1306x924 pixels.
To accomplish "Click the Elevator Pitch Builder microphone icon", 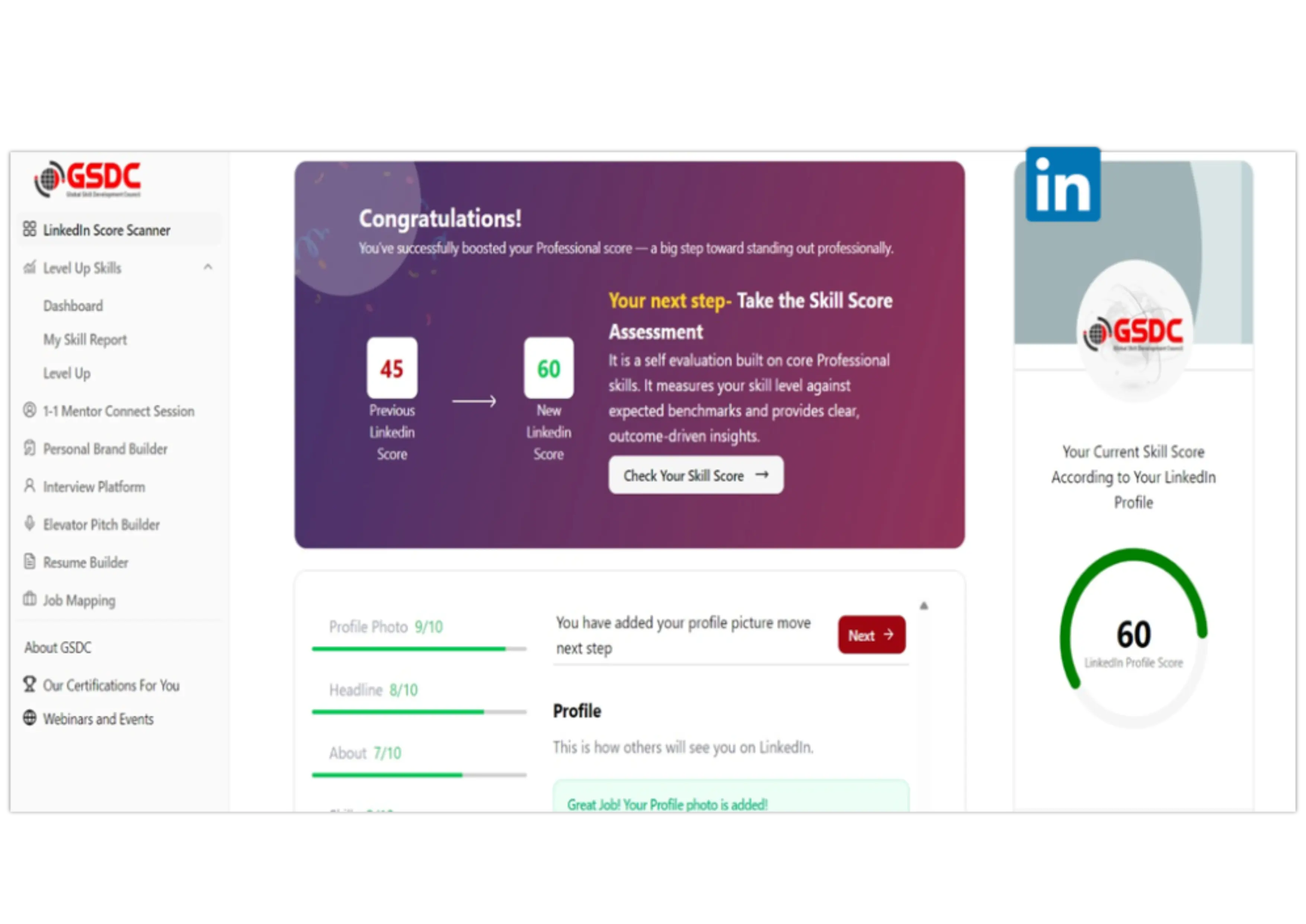I will [30, 523].
